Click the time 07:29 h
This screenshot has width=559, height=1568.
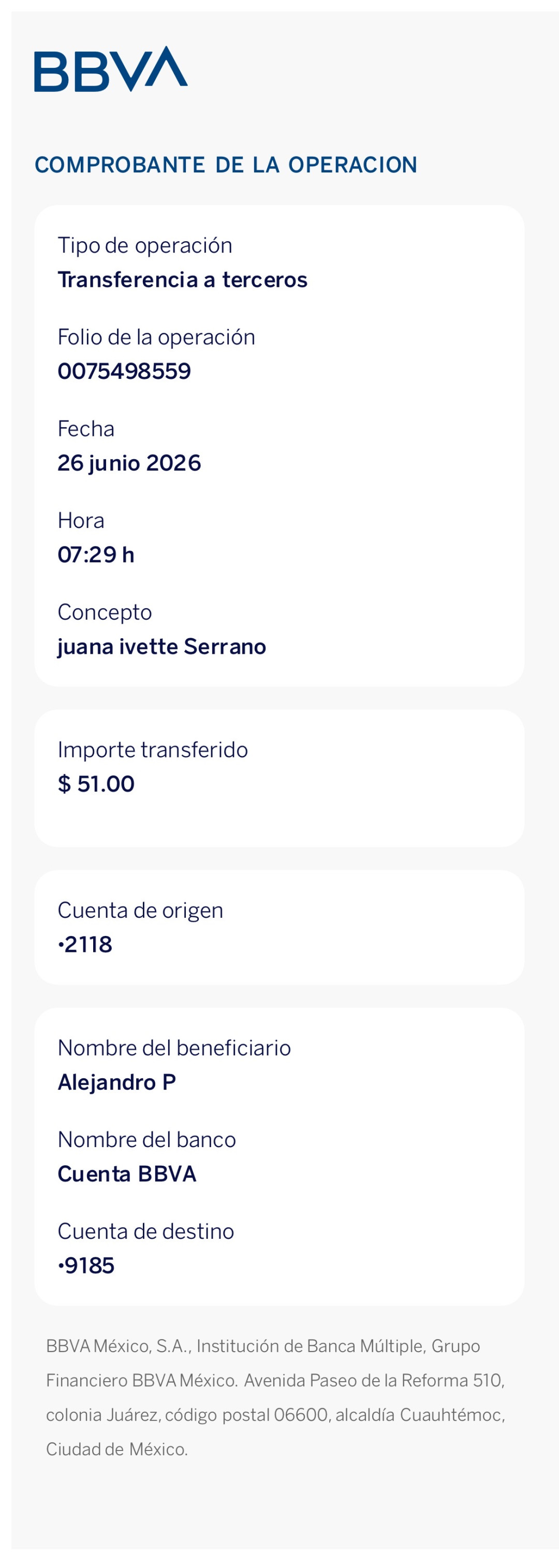(x=96, y=555)
